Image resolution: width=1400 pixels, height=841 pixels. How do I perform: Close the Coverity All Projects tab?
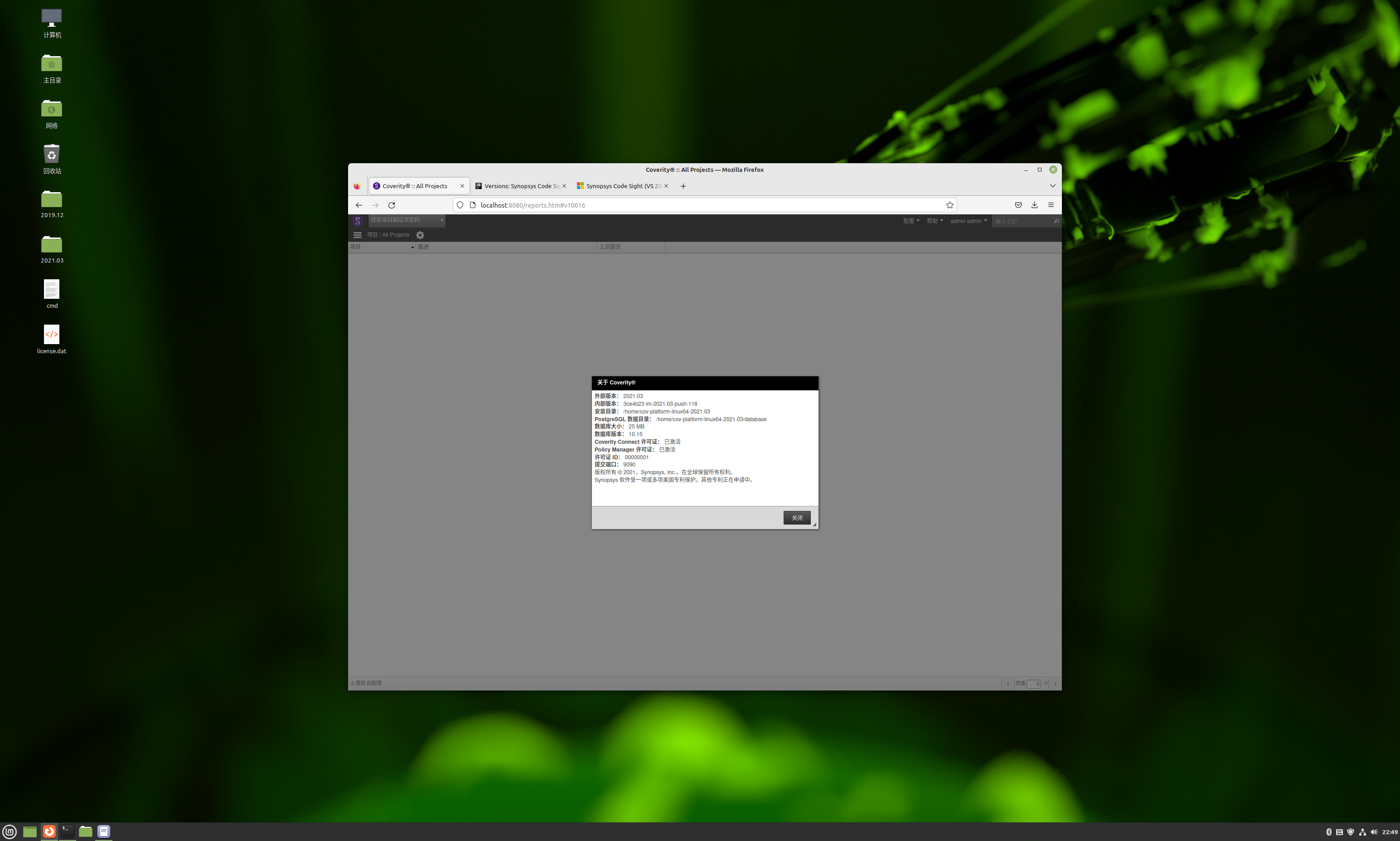[x=462, y=186]
